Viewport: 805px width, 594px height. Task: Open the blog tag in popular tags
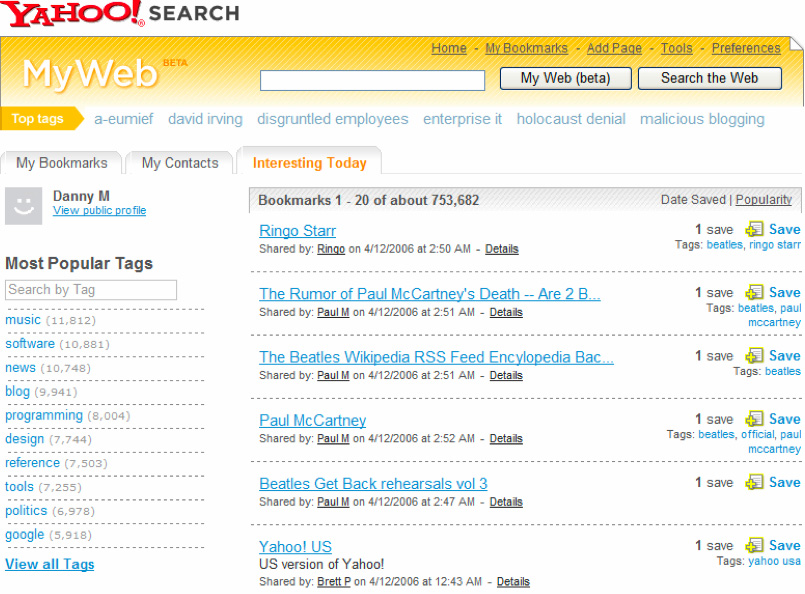pyautogui.click(x=17, y=391)
